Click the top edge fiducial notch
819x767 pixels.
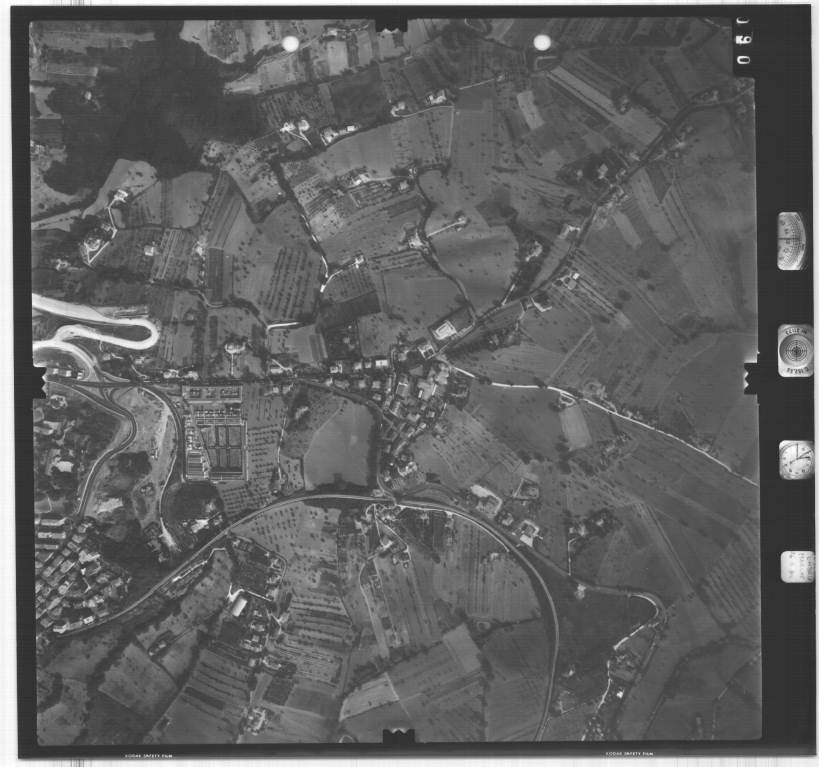click(391, 23)
